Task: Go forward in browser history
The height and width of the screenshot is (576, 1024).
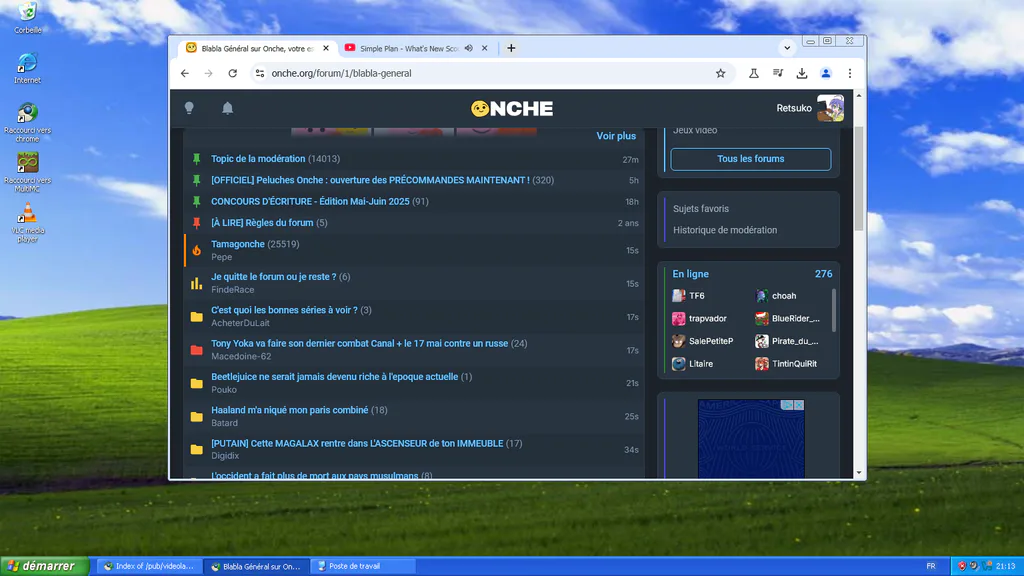Action: (208, 73)
